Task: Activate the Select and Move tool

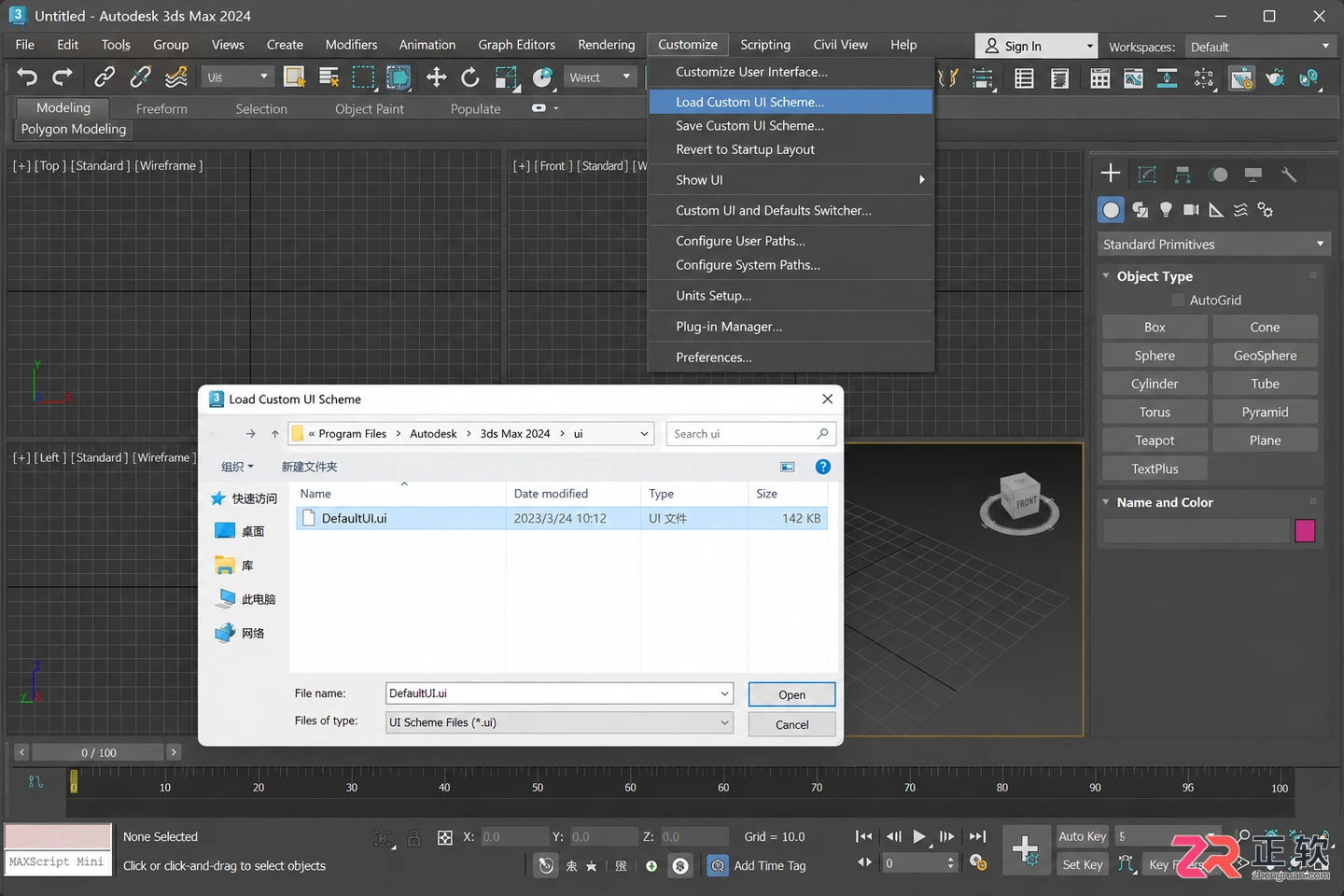Action: 436,77
